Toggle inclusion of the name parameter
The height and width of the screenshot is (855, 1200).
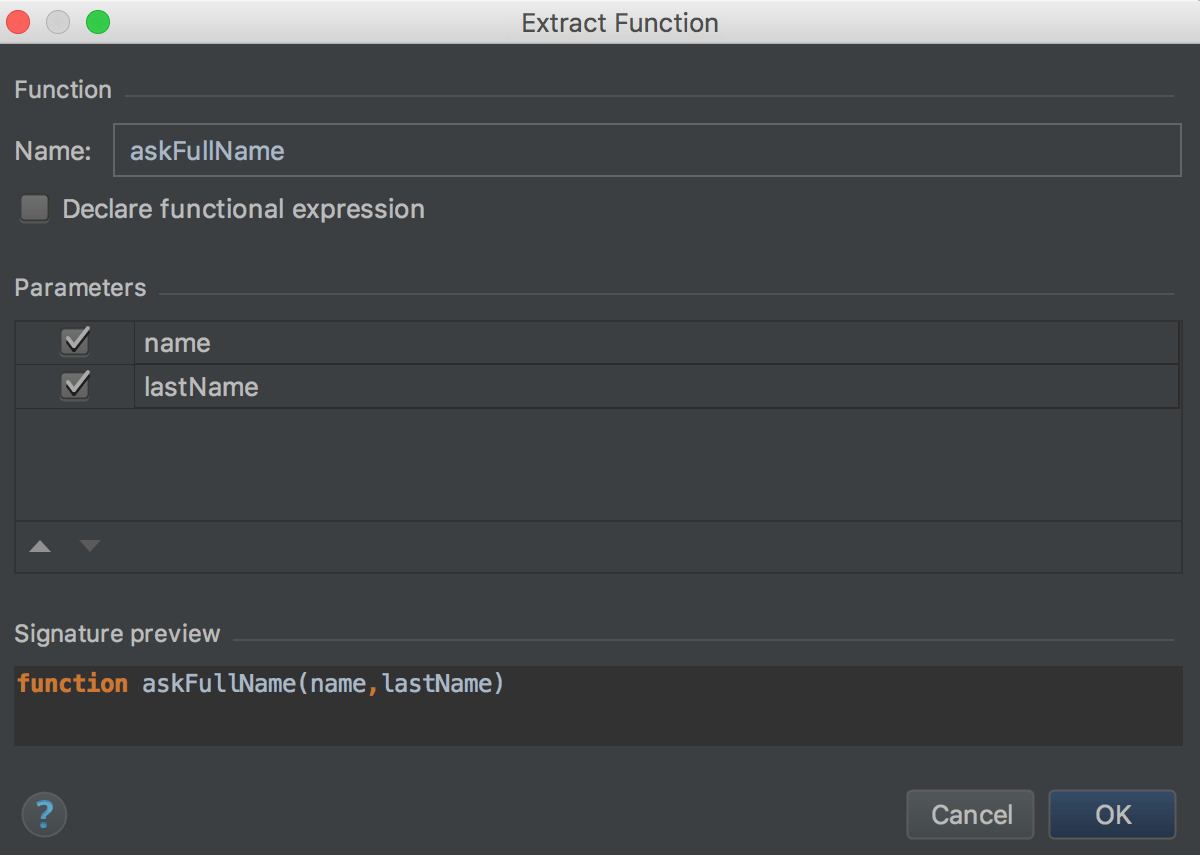click(74, 342)
